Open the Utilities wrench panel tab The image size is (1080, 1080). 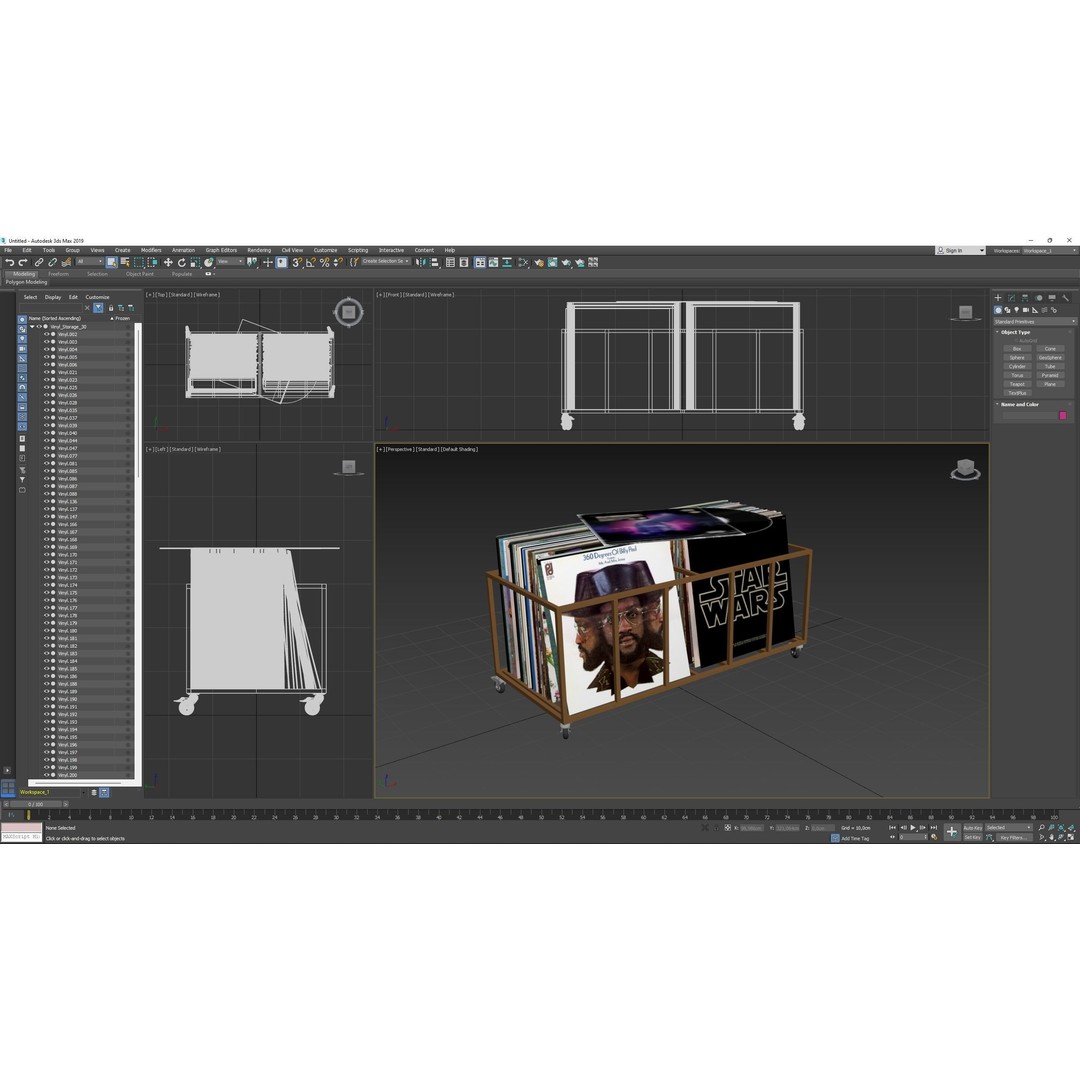pos(1066,298)
